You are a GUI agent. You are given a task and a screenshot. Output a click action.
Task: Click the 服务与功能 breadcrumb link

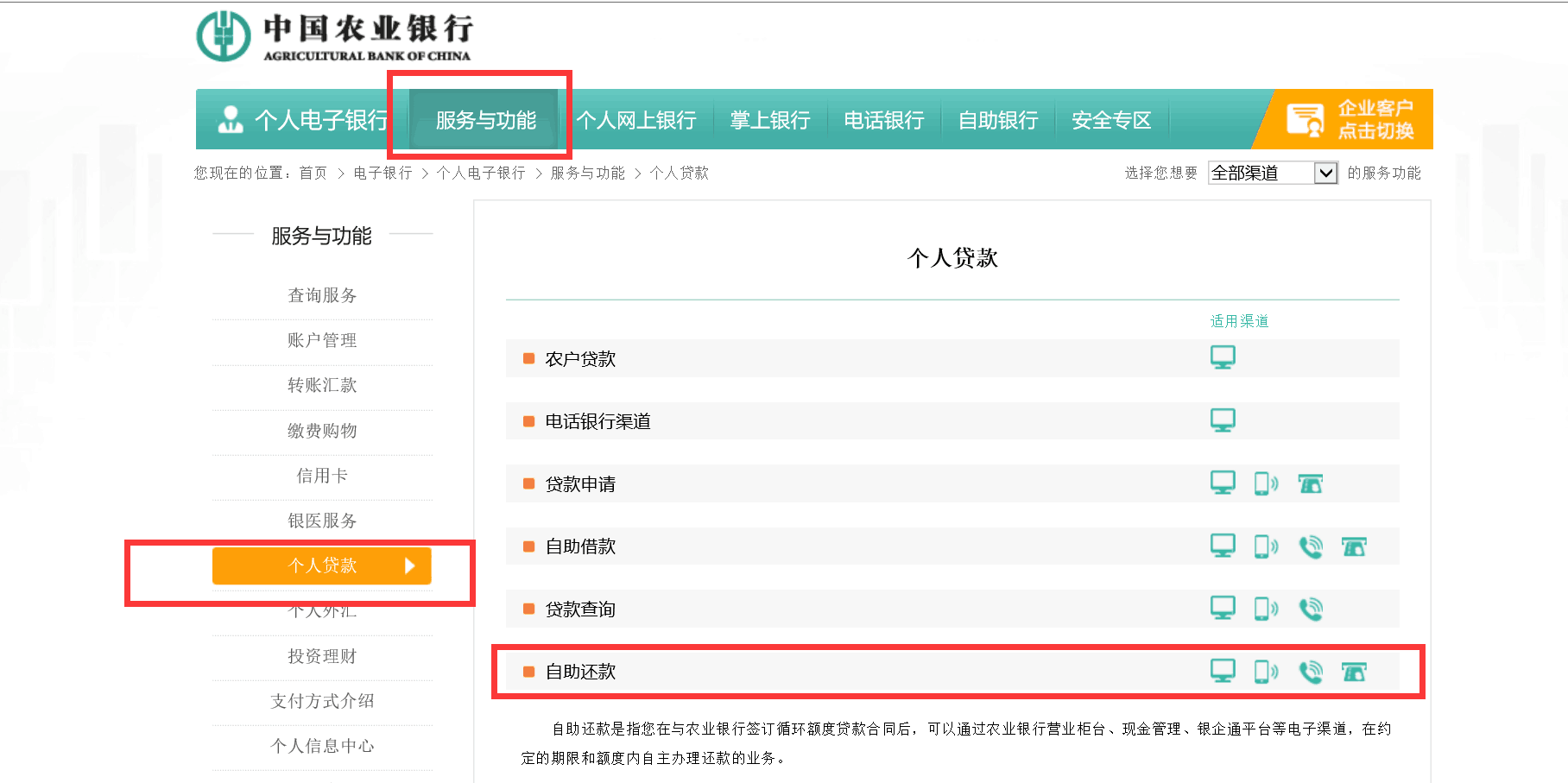pyautogui.click(x=588, y=173)
